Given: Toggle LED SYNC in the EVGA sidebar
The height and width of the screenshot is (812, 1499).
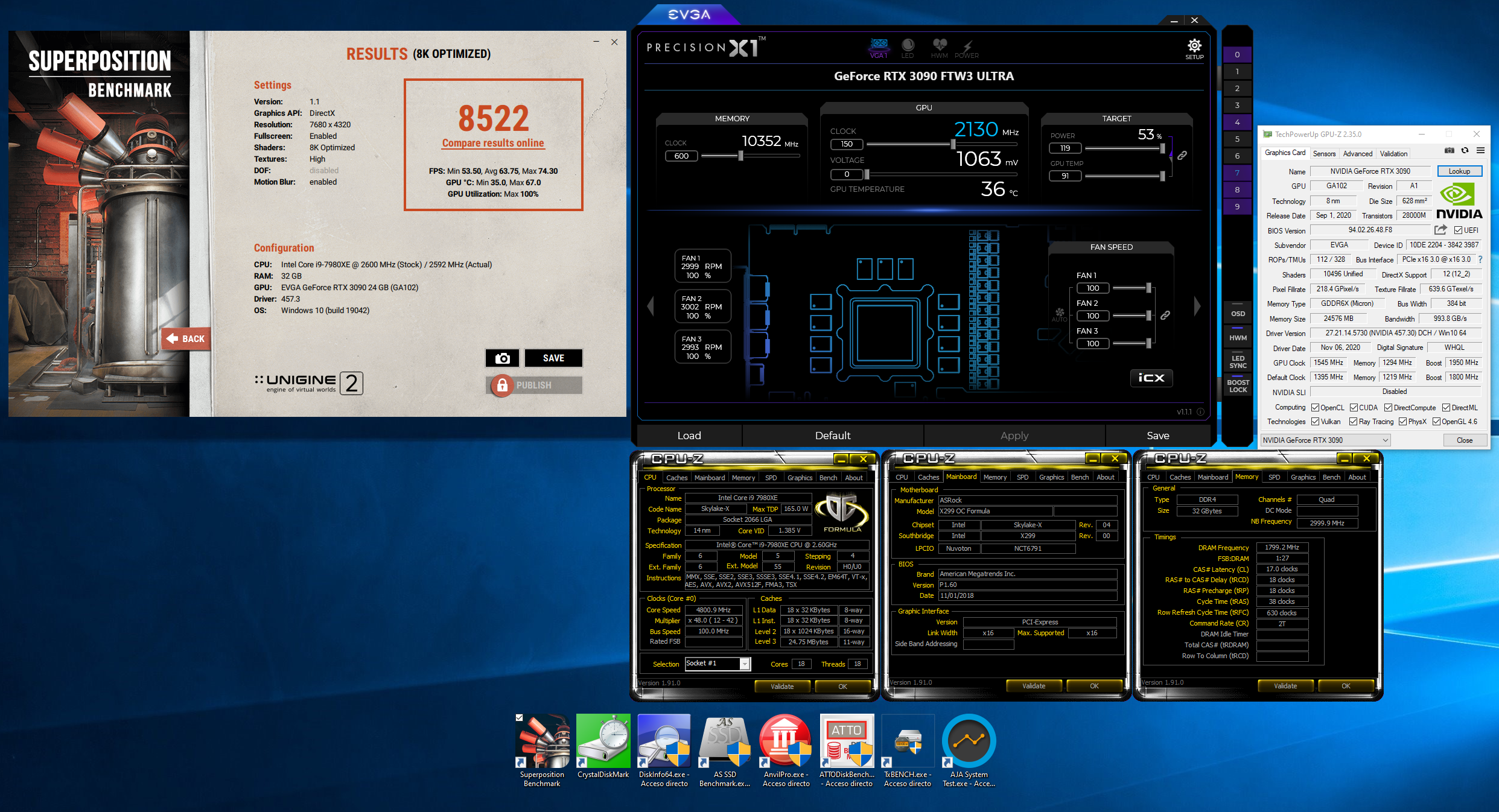Looking at the screenshot, I should coord(1238,362).
